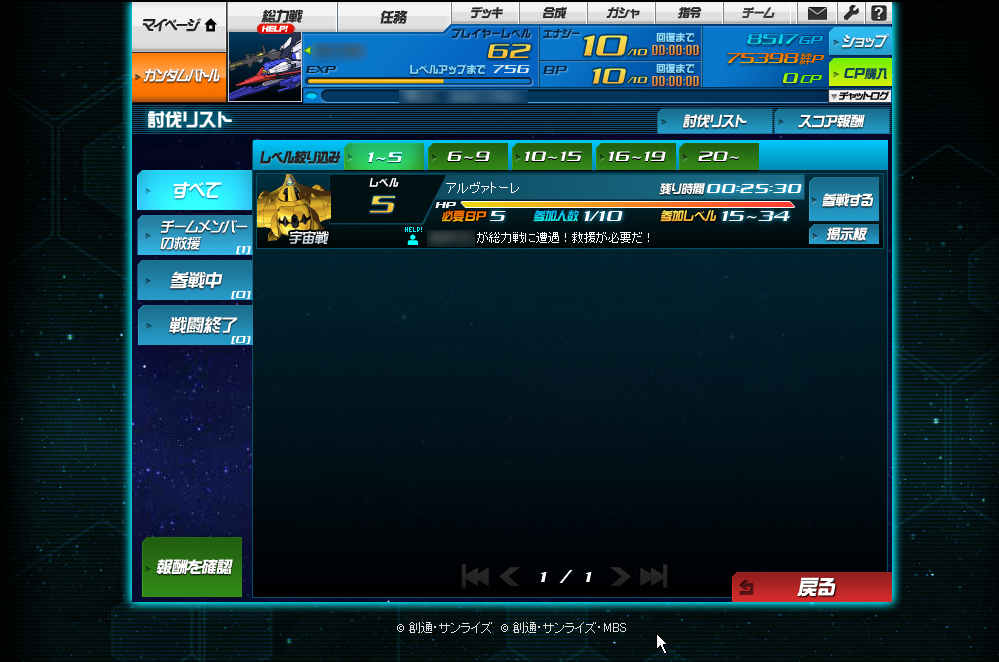This screenshot has height=662, width=999.
Task: Switch to 討伐リスト top tab
Action: coord(714,121)
